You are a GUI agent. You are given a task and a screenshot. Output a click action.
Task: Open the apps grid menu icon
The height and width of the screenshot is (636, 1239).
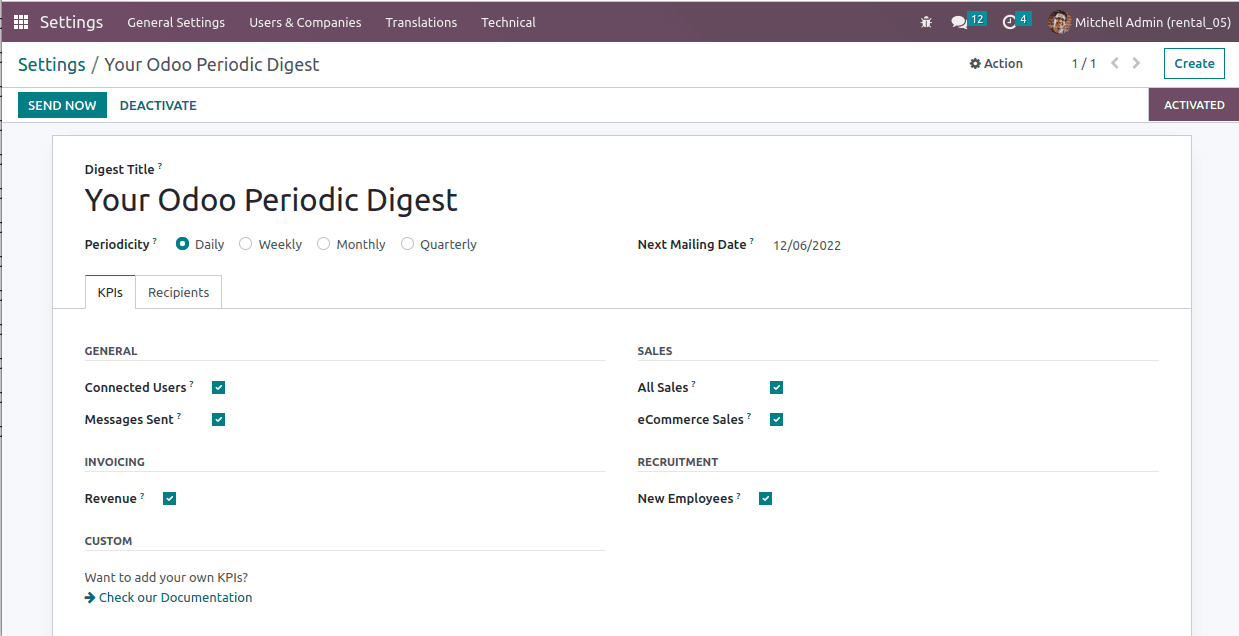21,22
